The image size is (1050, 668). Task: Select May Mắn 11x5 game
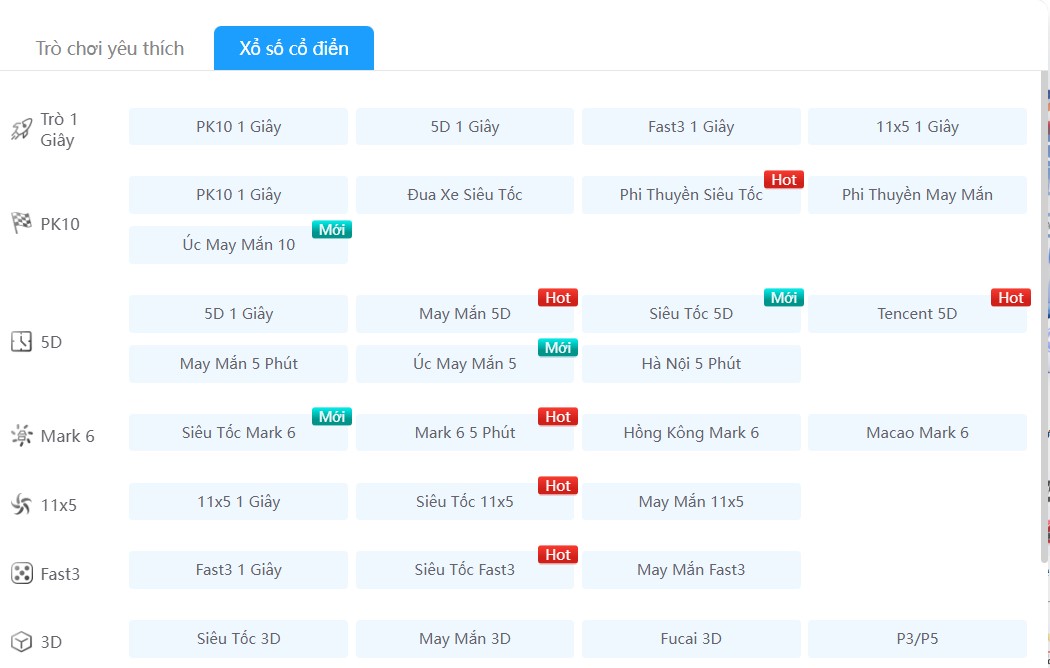point(691,501)
